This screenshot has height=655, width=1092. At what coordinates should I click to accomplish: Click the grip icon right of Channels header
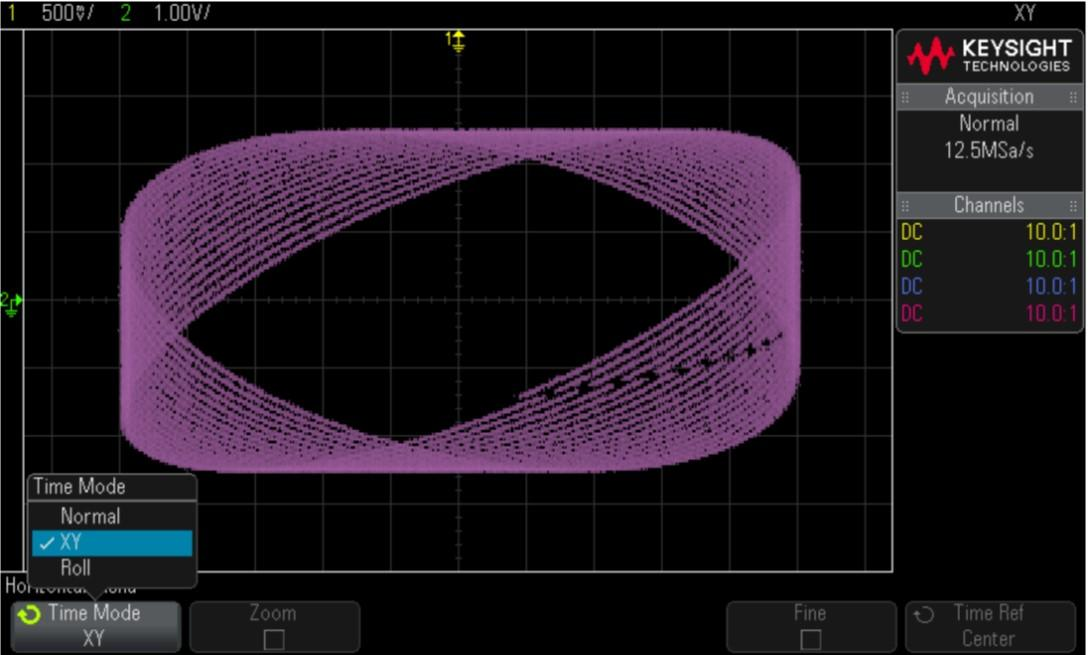tap(1072, 205)
